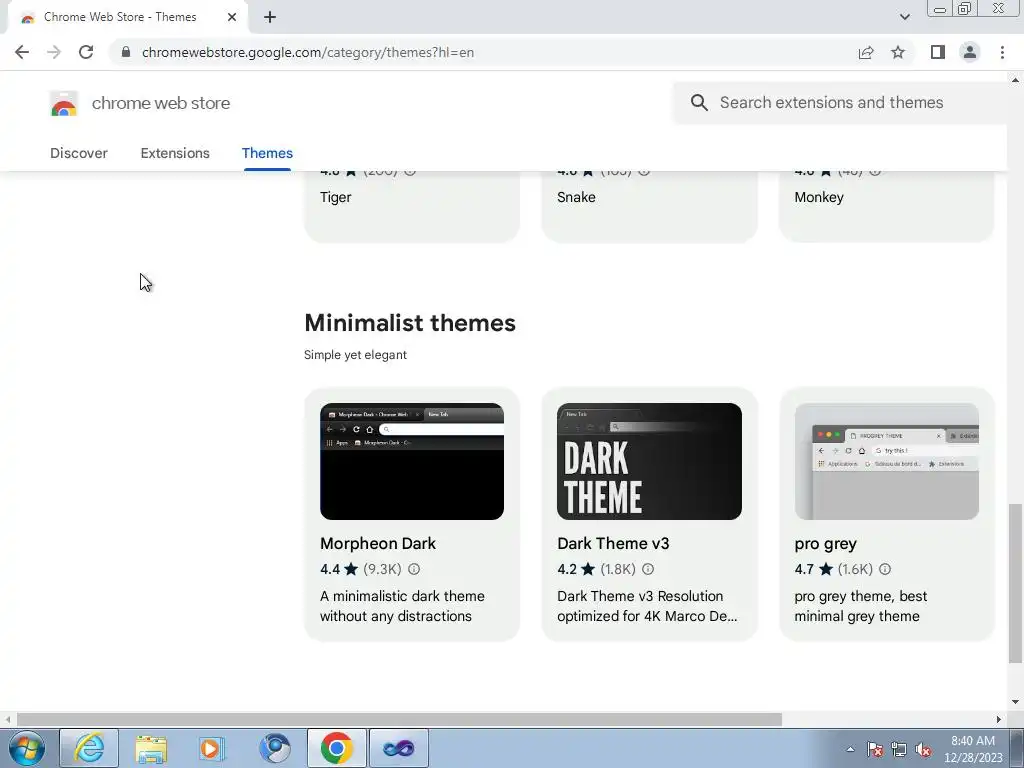Show hidden system tray icons
The image size is (1024, 768).
pos(850,750)
